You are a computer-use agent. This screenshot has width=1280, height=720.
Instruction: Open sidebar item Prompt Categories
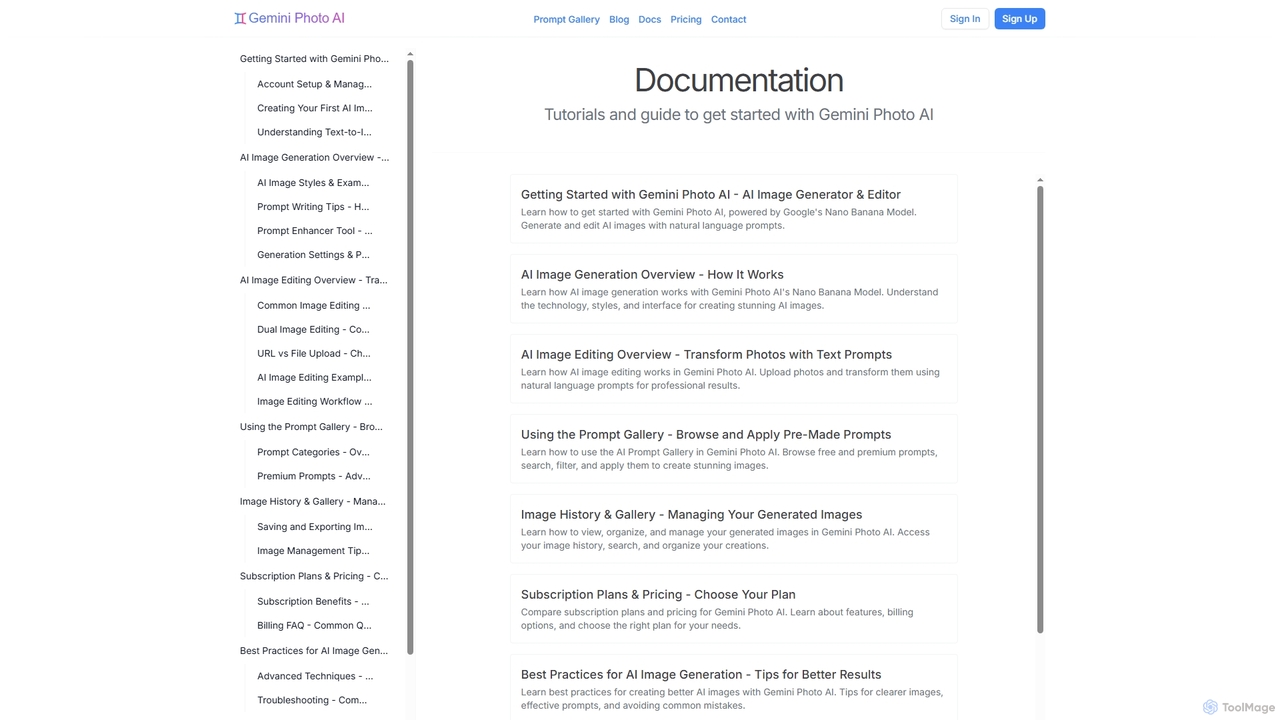click(x=313, y=452)
